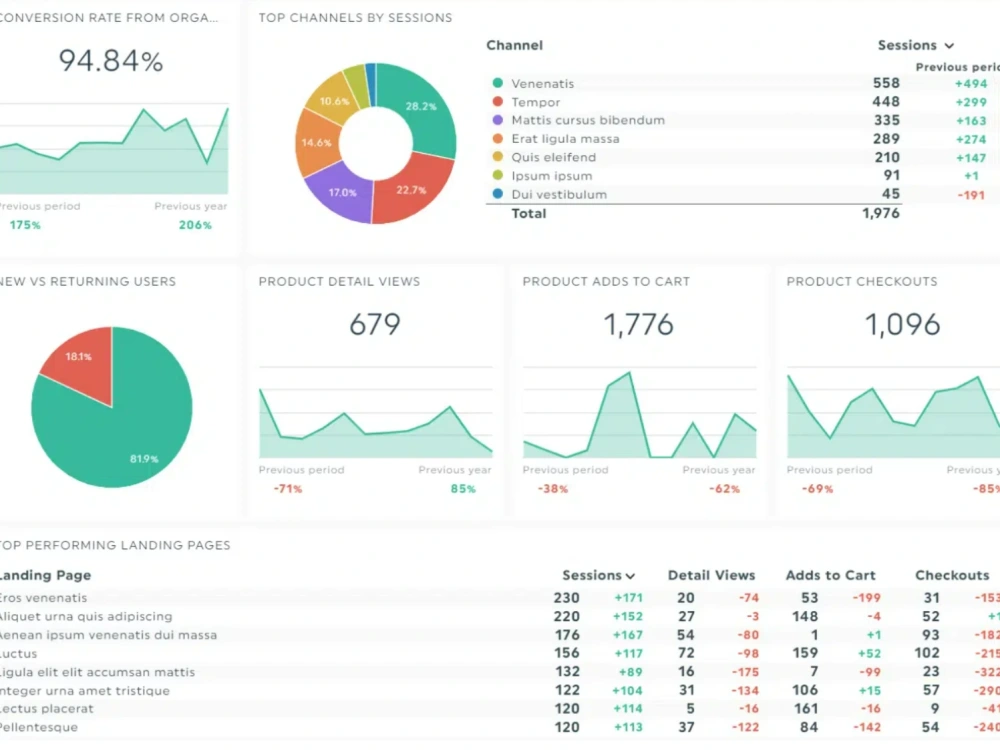Image resolution: width=1000 pixels, height=750 pixels.
Task: Open the Aliquet urna quis adipiscing row
Action: click(86, 617)
